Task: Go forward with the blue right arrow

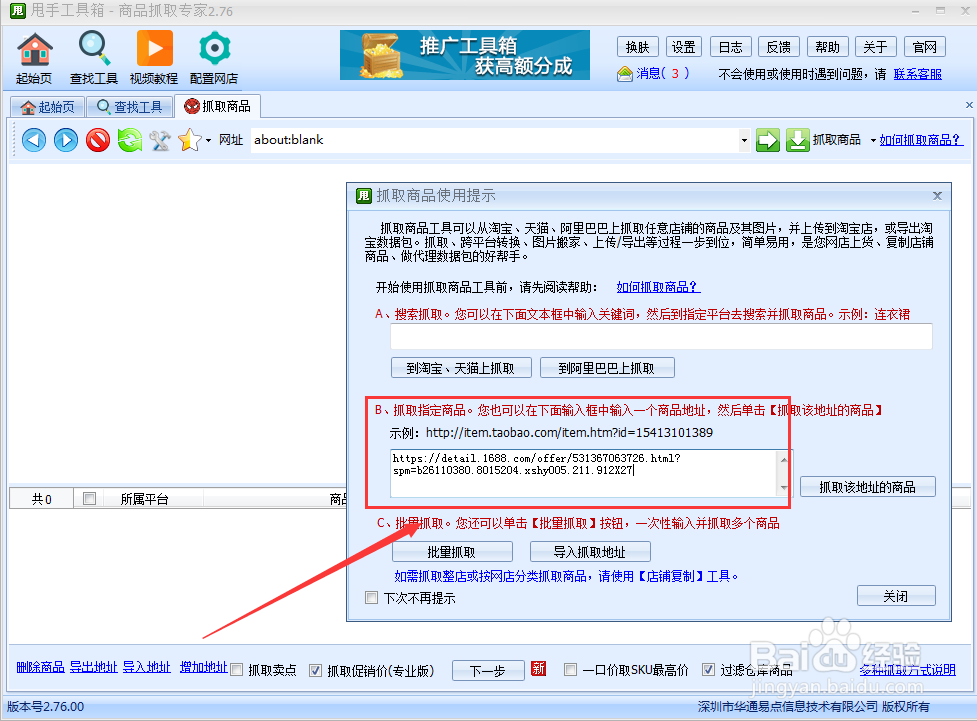Action: (65, 140)
